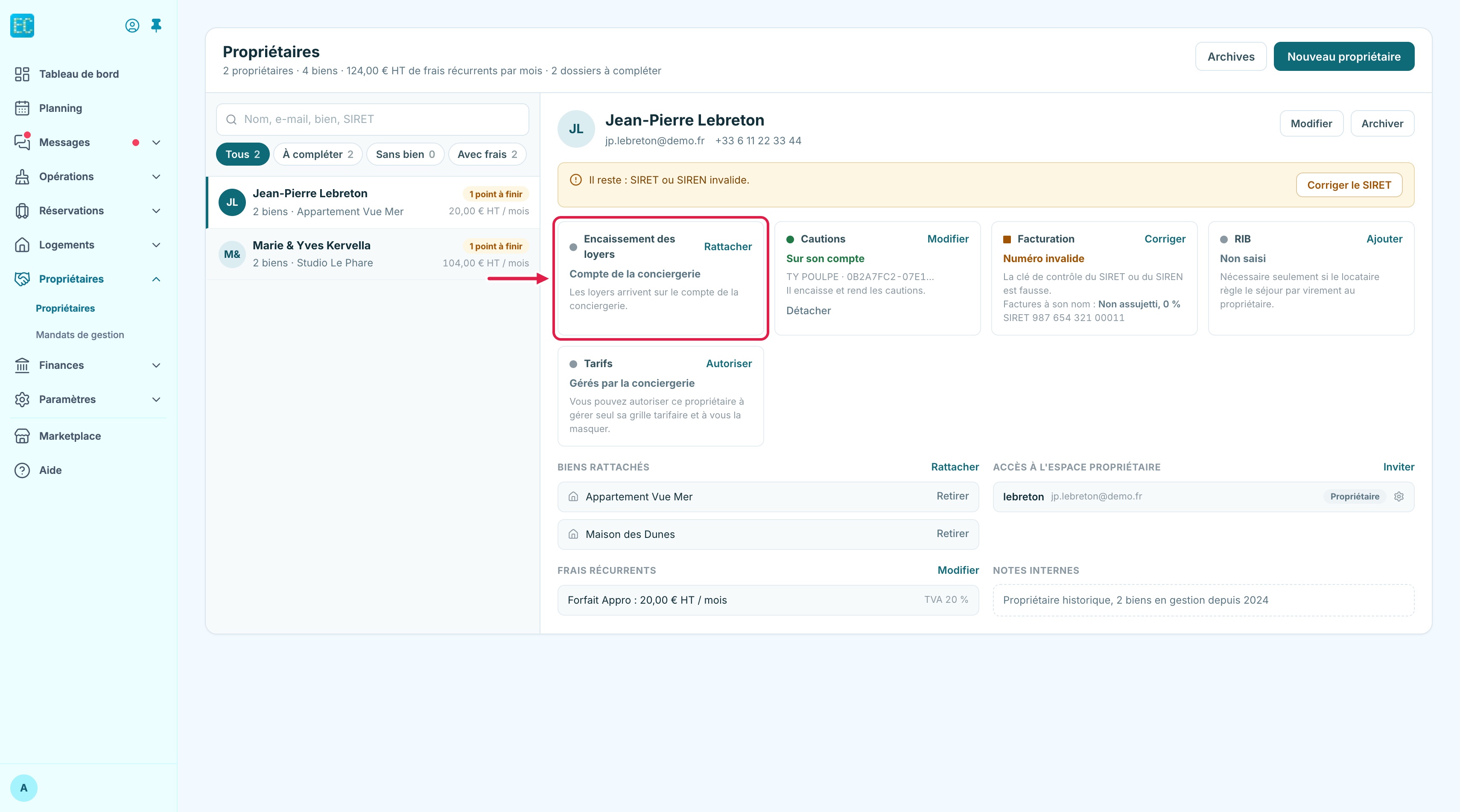The image size is (1460, 812).
Task: Click the pin sidebar icon
Action: click(x=156, y=26)
